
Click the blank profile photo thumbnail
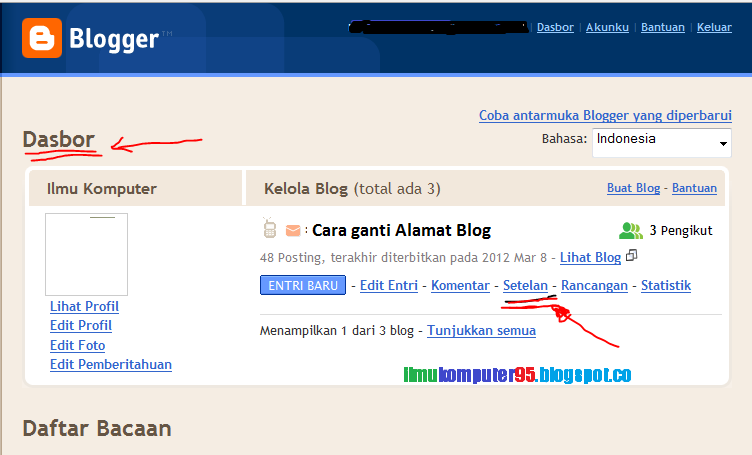pyautogui.click(x=86, y=254)
